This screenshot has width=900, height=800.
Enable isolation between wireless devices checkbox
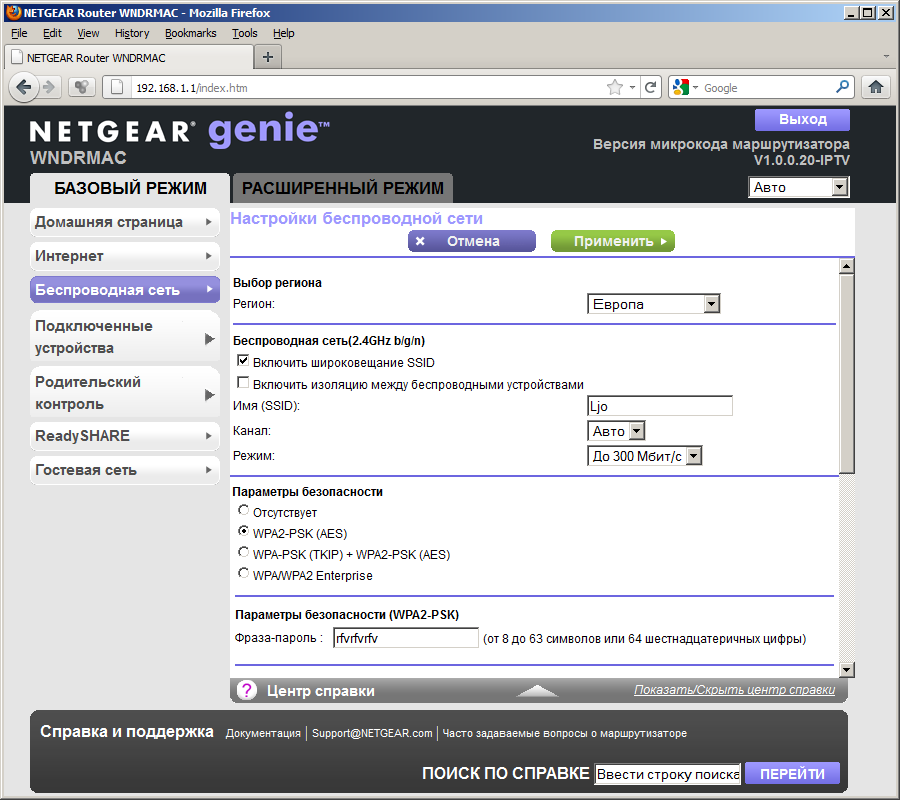[x=243, y=383]
